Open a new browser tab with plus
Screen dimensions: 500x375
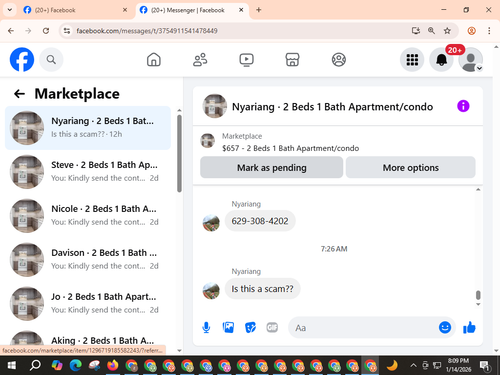tap(259, 10)
